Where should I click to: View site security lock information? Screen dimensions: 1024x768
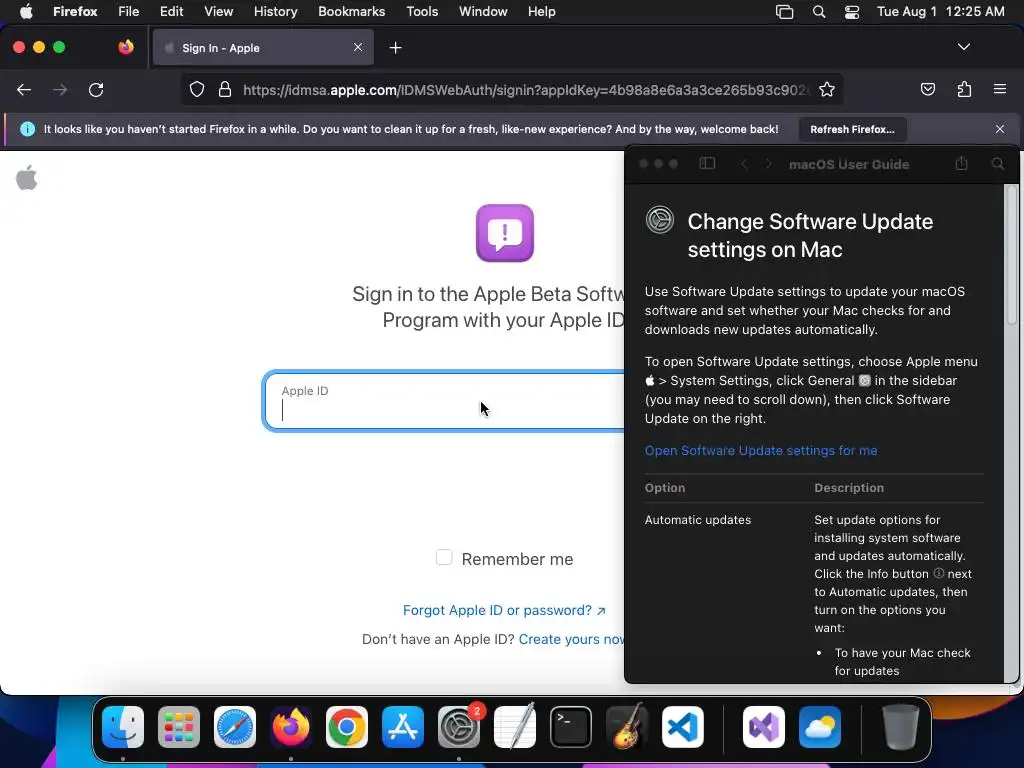[x=225, y=89]
